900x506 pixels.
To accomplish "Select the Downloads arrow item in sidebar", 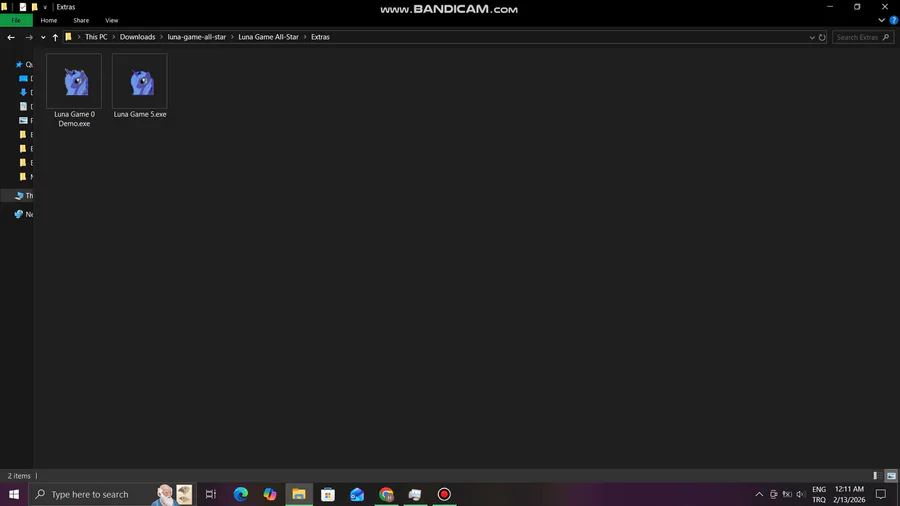I will pos(24,92).
